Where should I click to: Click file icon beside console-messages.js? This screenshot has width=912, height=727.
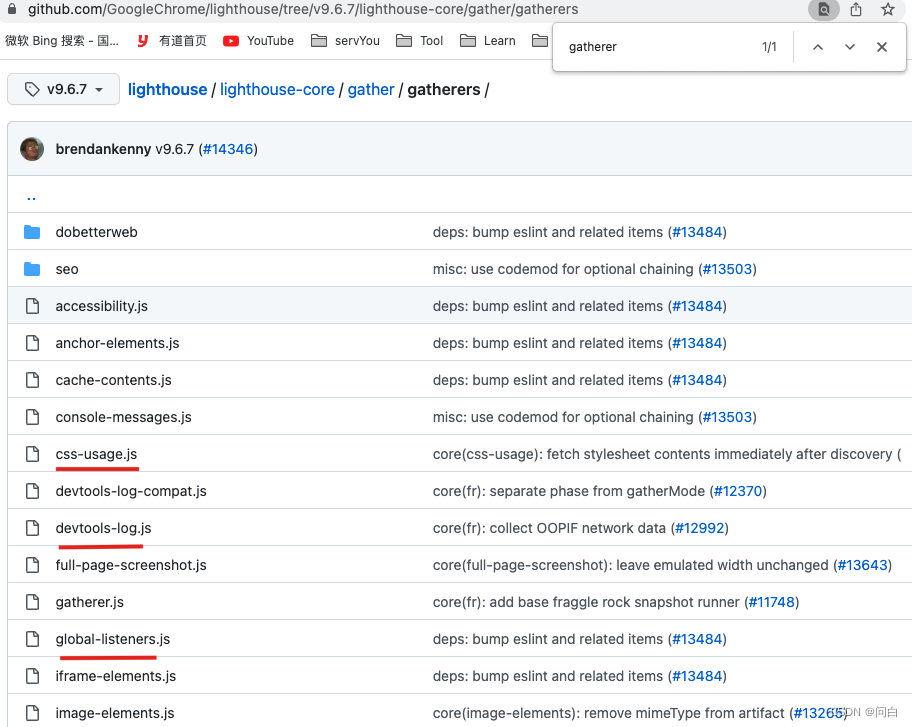tap(33, 417)
